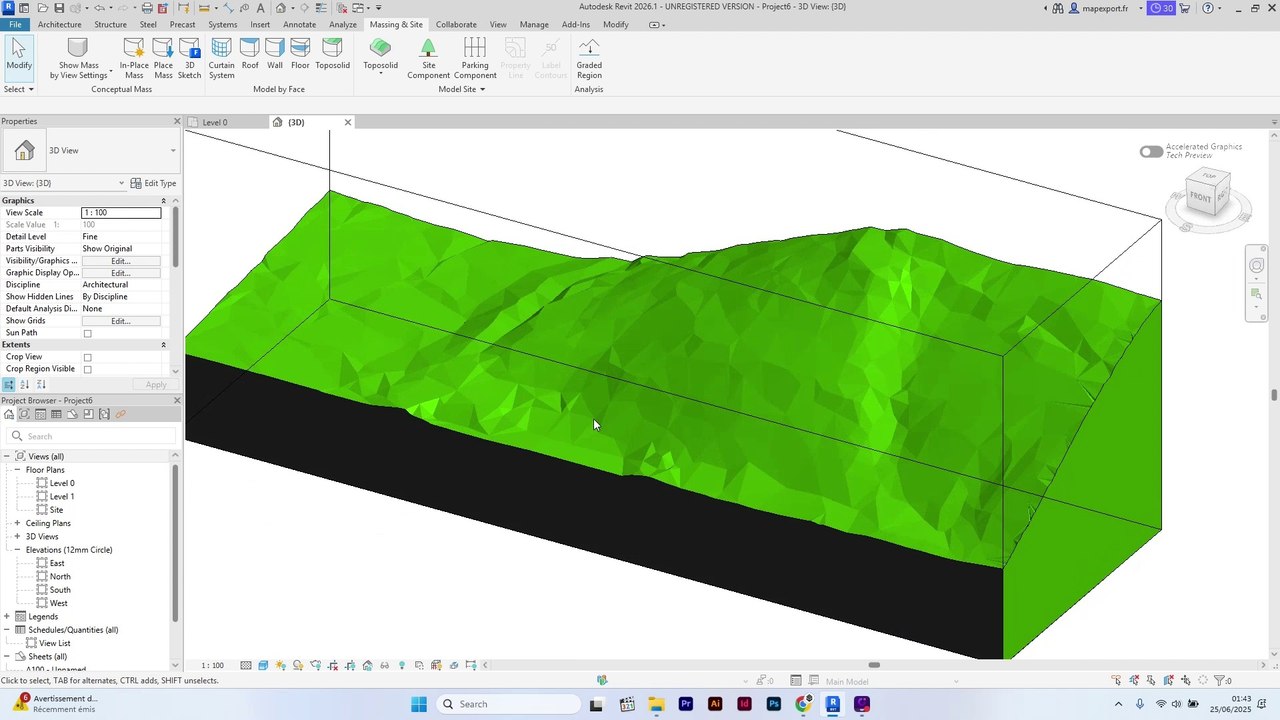This screenshot has width=1280, height=720.
Task: Click the Reveal Hidden Elements lightbulb icon
Action: [x=402, y=666]
